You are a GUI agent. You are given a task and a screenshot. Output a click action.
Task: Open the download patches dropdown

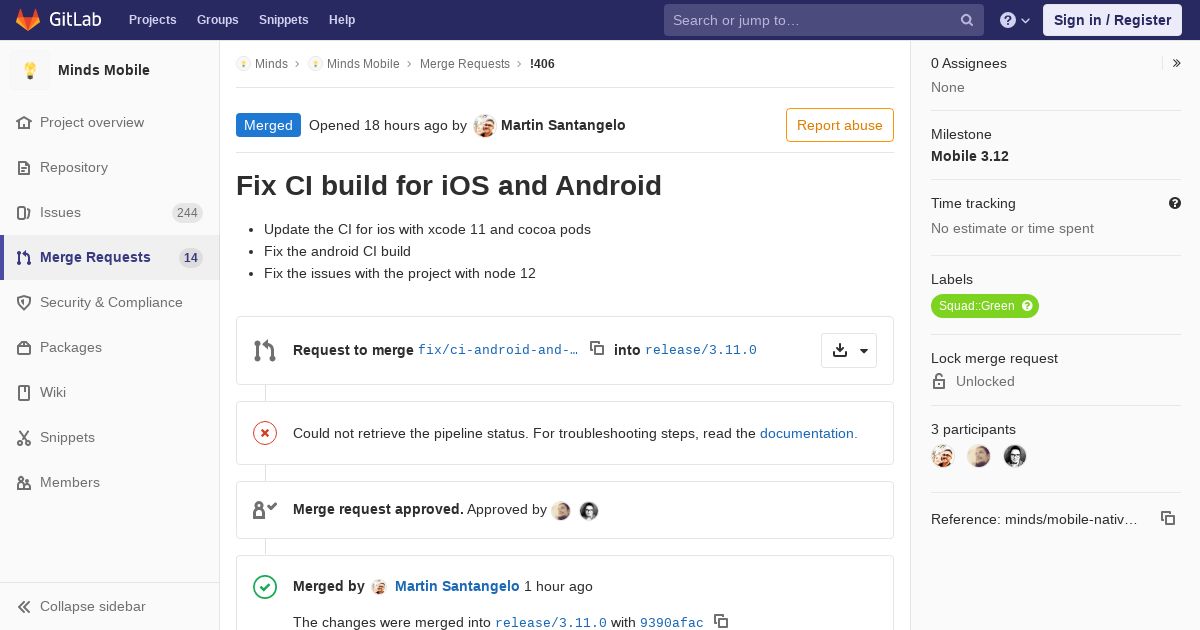849,350
